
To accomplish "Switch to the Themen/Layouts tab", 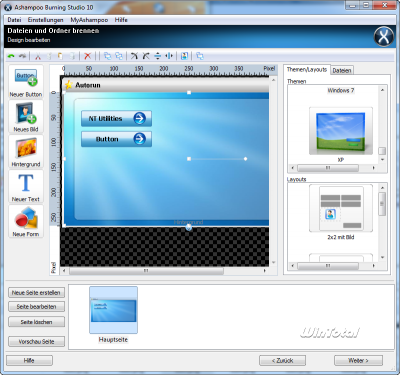I will pos(307,70).
